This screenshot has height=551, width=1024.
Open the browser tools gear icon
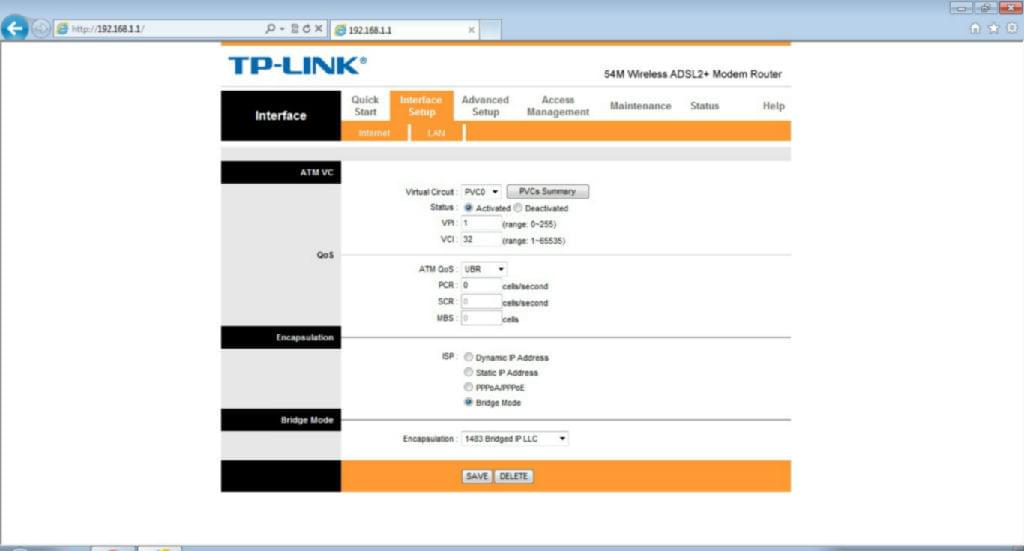[1011, 29]
